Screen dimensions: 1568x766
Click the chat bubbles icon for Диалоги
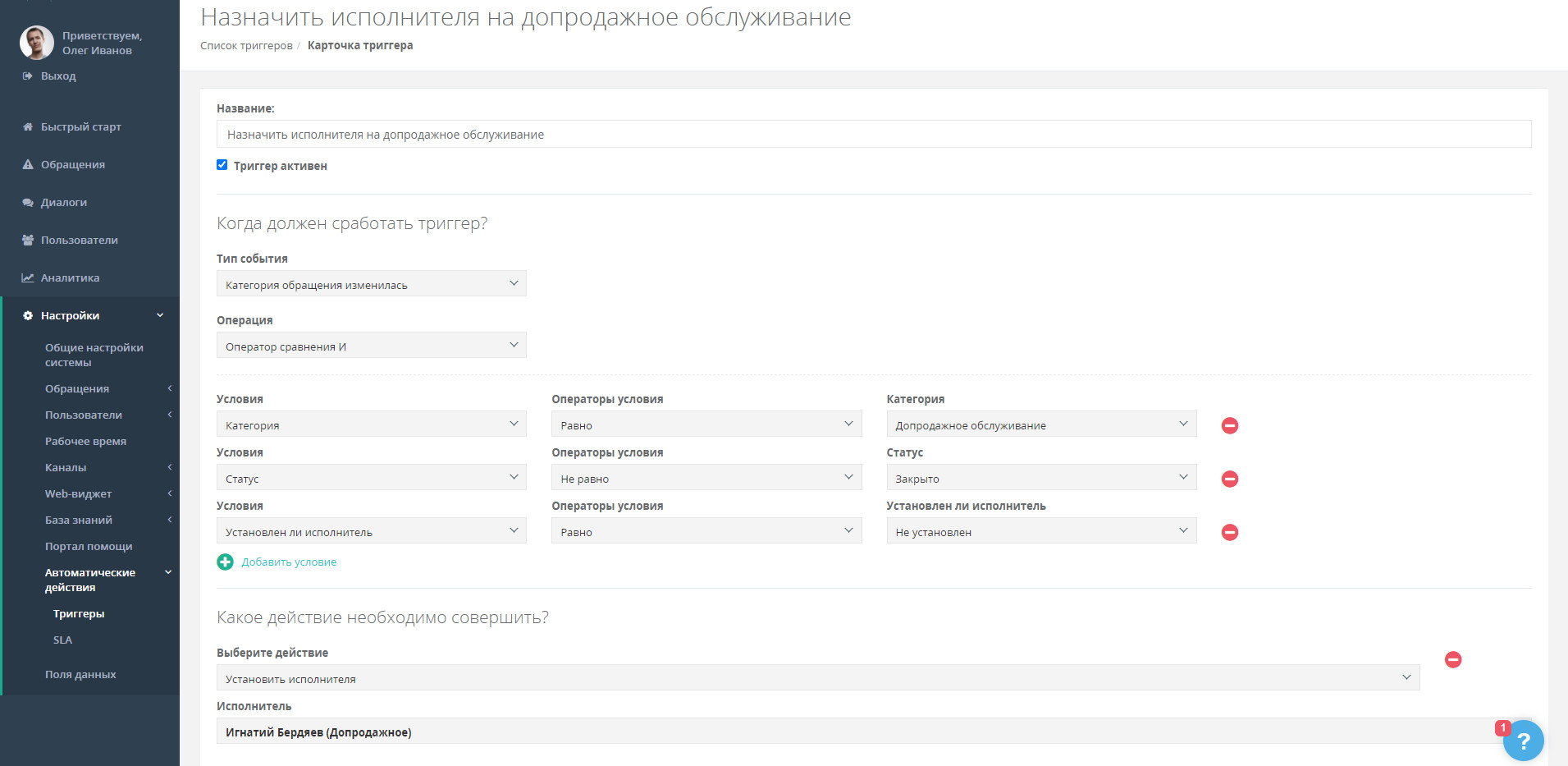click(x=27, y=202)
